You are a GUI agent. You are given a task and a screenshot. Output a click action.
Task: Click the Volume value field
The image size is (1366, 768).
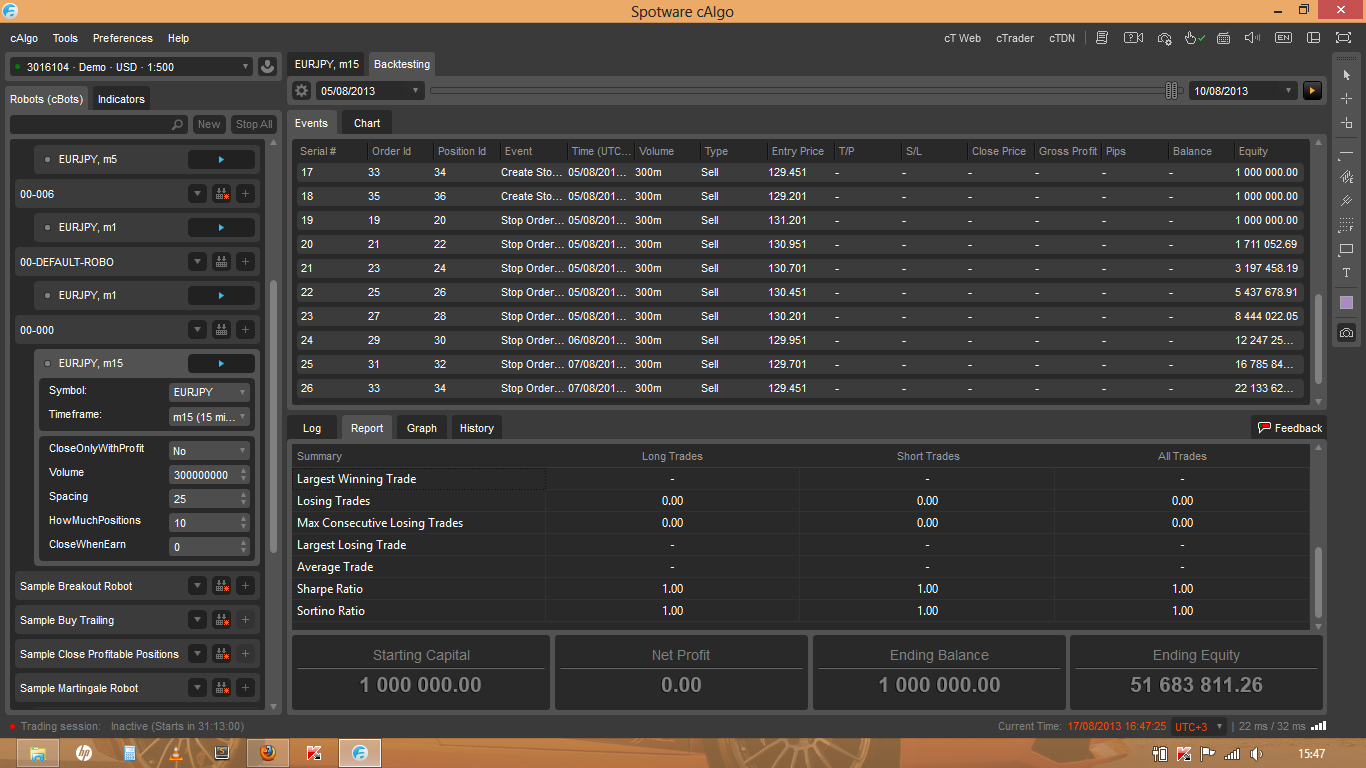(x=209, y=475)
